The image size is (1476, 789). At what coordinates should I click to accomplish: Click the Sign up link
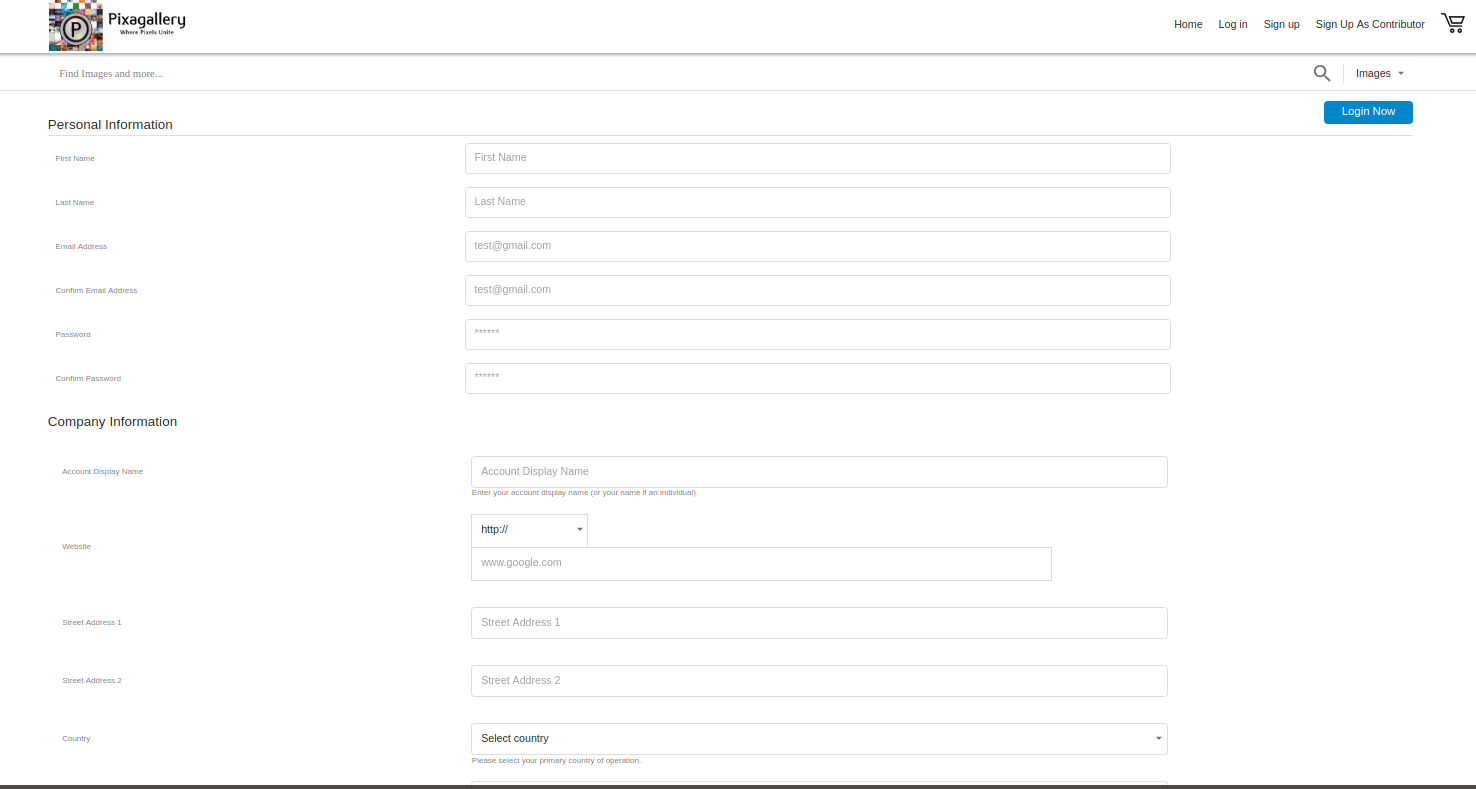pos(1281,24)
